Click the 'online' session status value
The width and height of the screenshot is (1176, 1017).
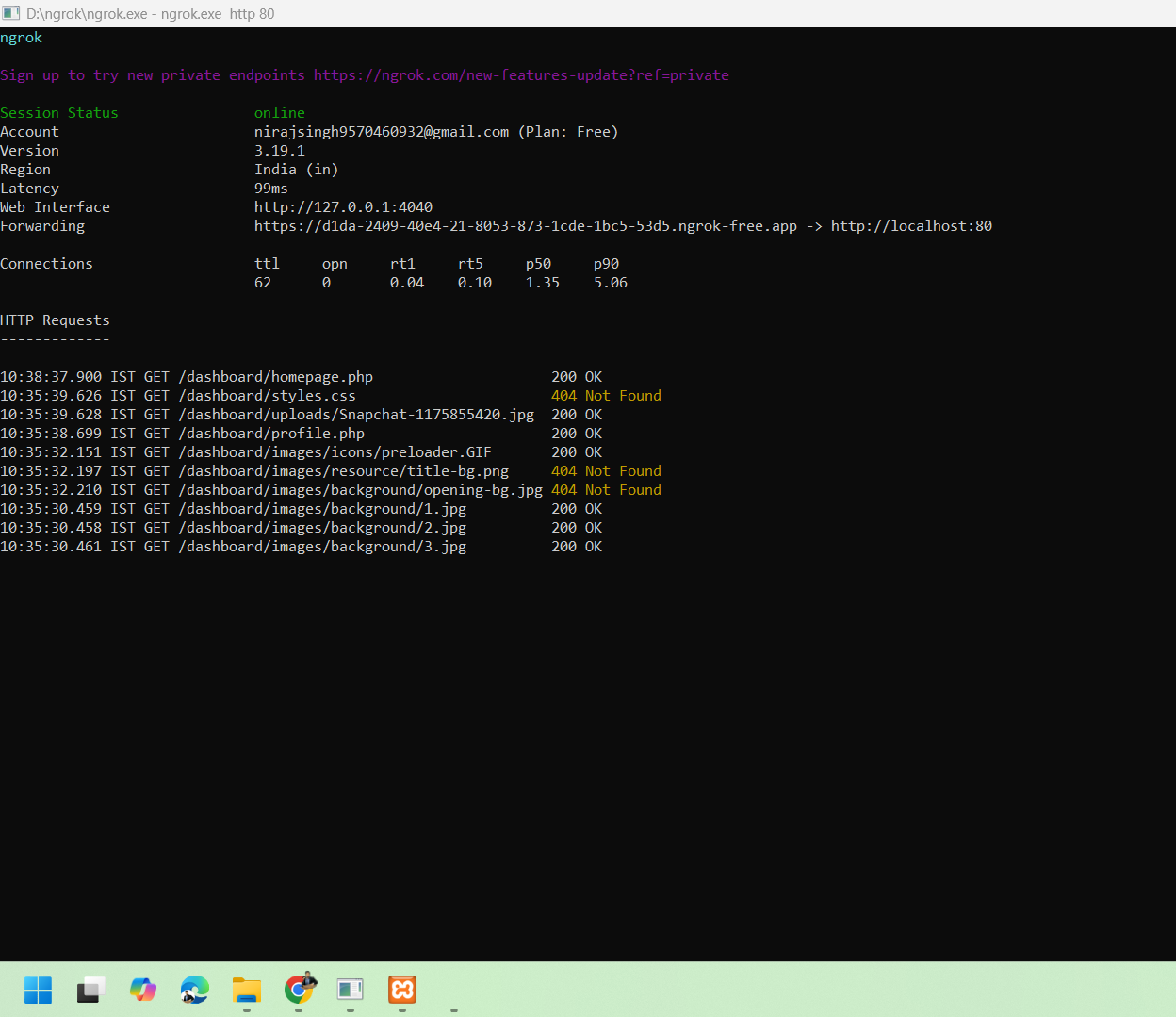pyautogui.click(x=280, y=113)
